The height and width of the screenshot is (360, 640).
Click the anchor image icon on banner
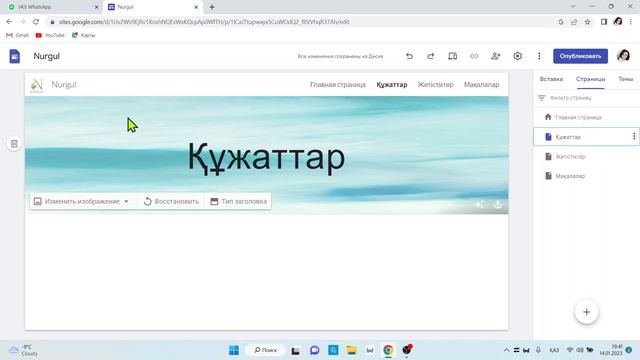coord(498,204)
